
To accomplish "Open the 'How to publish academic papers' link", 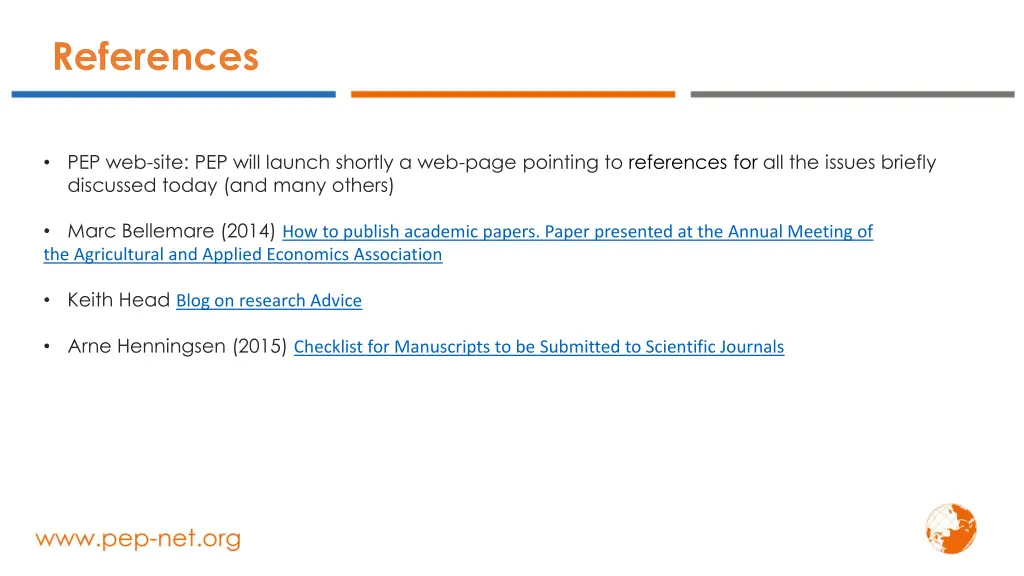I will click(577, 231).
